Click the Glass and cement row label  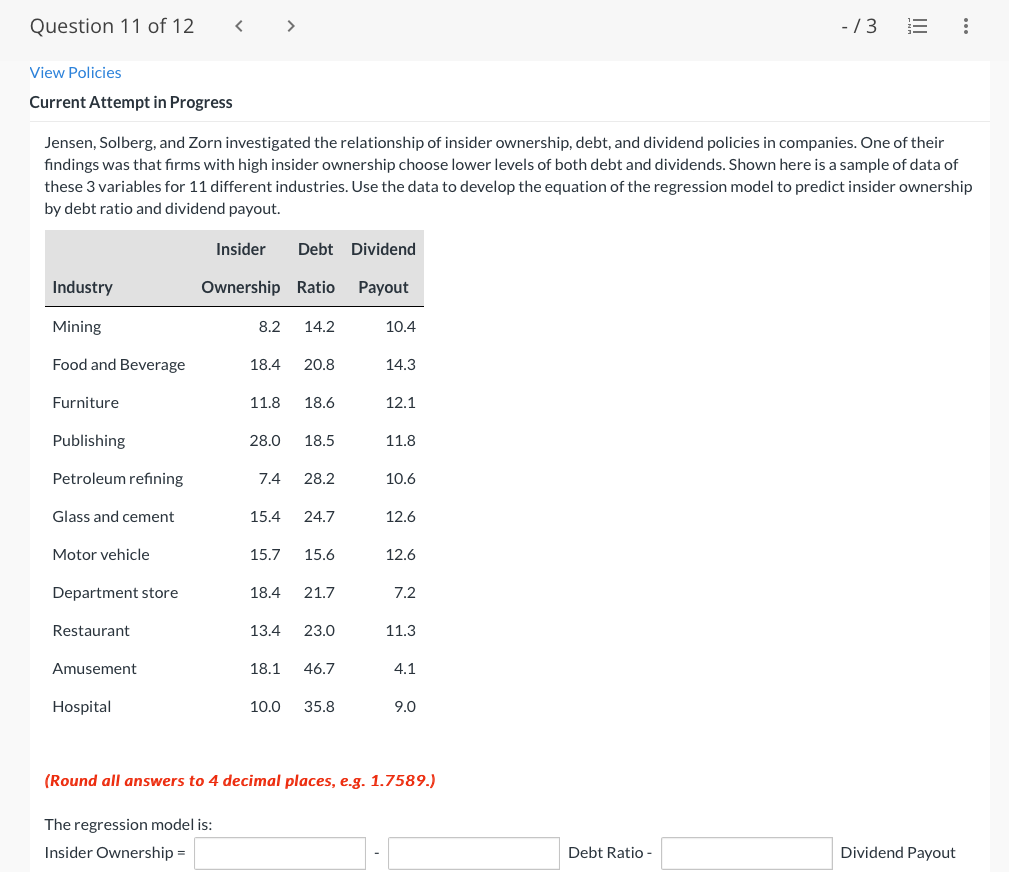pyautogui.click(x=113, y=516)
